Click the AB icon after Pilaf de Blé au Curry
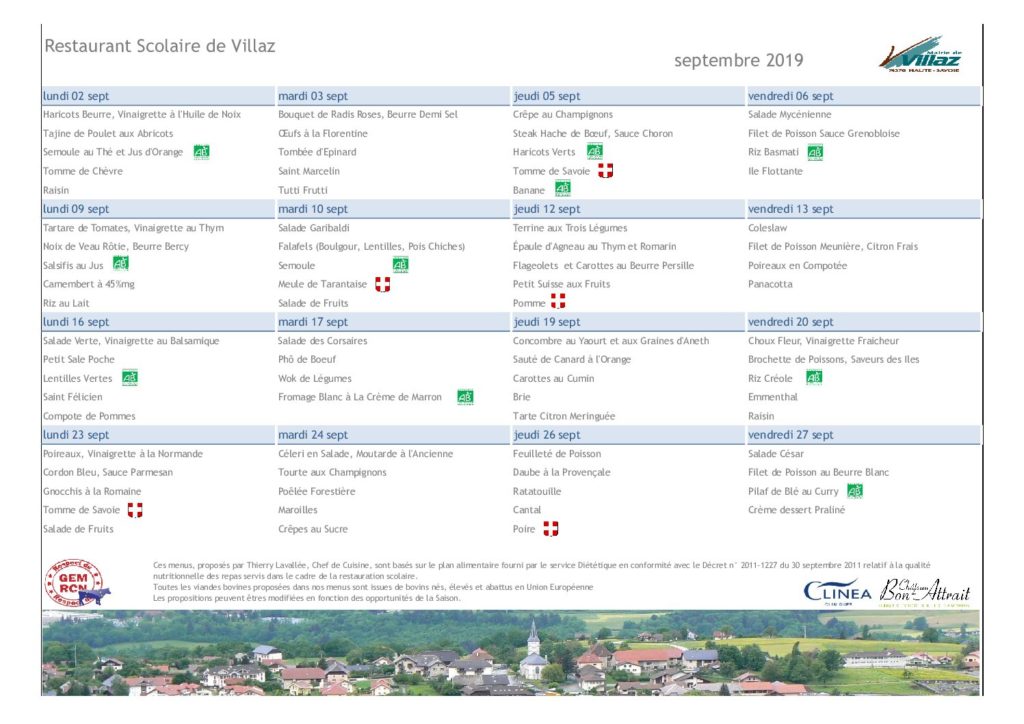 tap(854, 490)
